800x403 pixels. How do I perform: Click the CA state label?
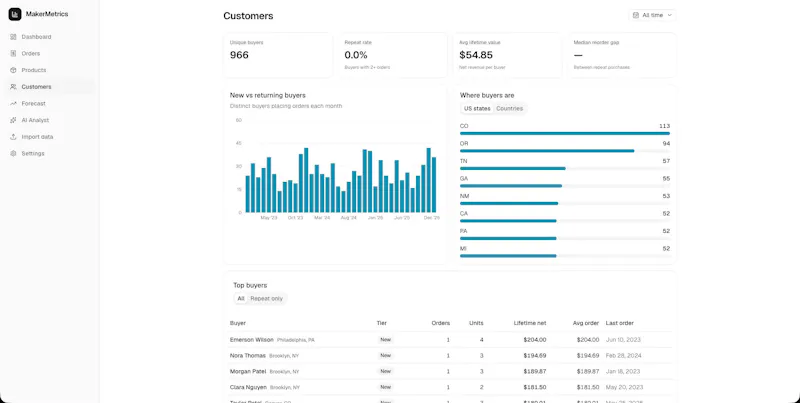(464, 214)
